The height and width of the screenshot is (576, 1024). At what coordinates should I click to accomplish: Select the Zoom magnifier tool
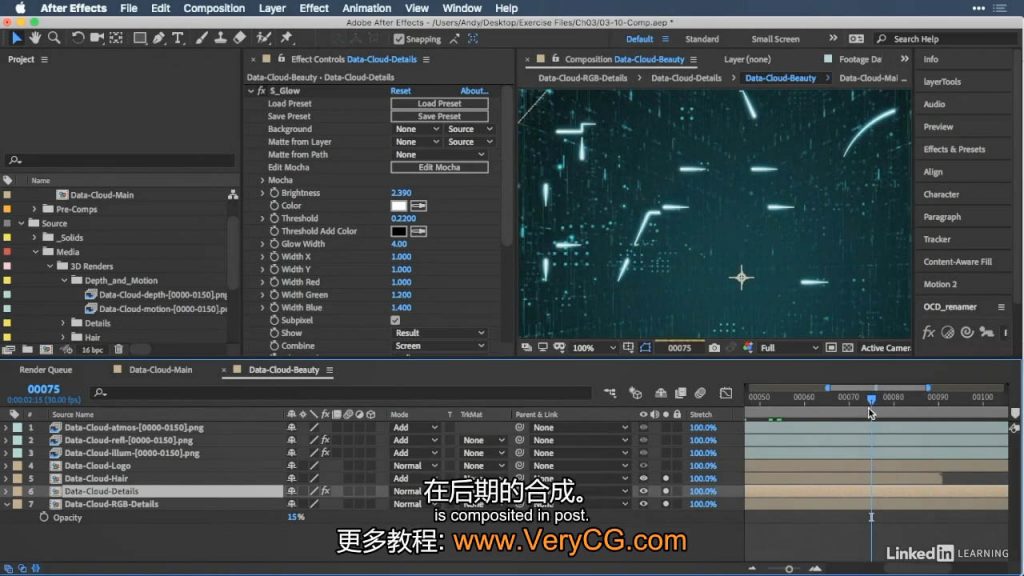tap(54, 38)
